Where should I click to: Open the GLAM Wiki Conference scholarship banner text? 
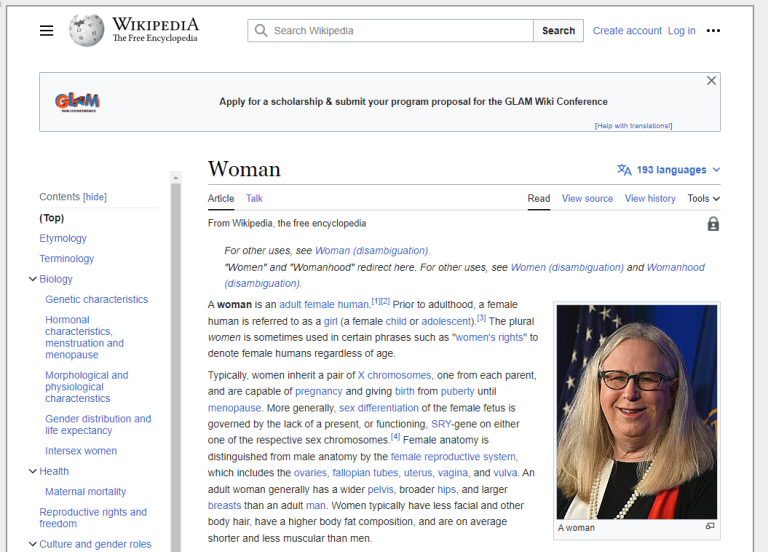pyautogui.click(x=413, y=101)
